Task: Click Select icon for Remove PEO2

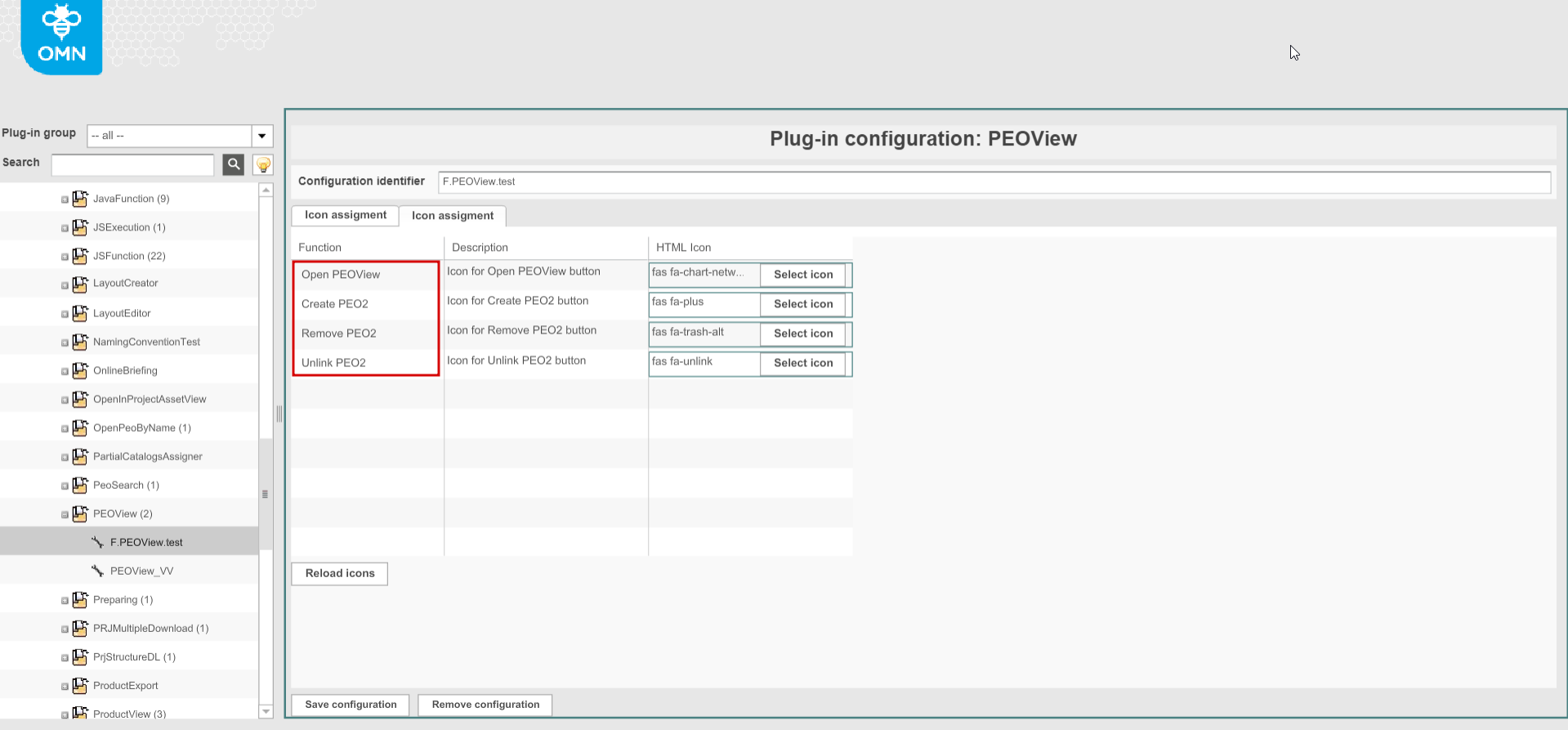Action: 802,334
